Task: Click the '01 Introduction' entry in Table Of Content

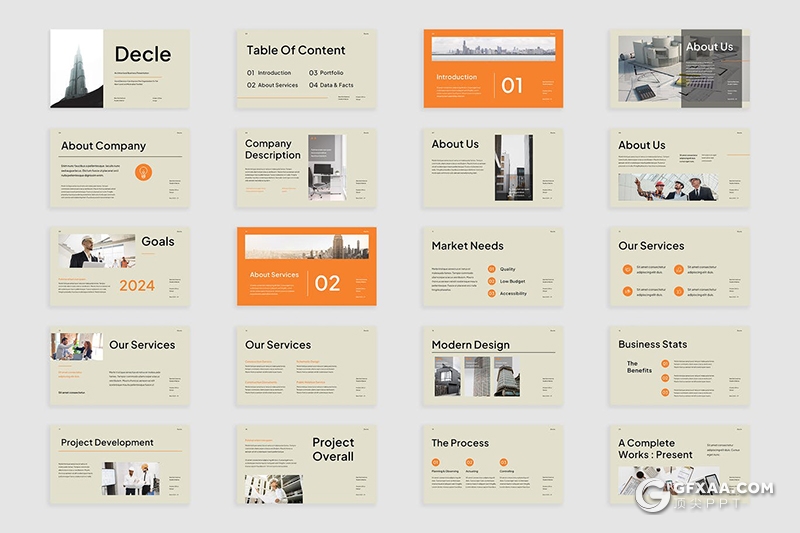Action: 270,73
